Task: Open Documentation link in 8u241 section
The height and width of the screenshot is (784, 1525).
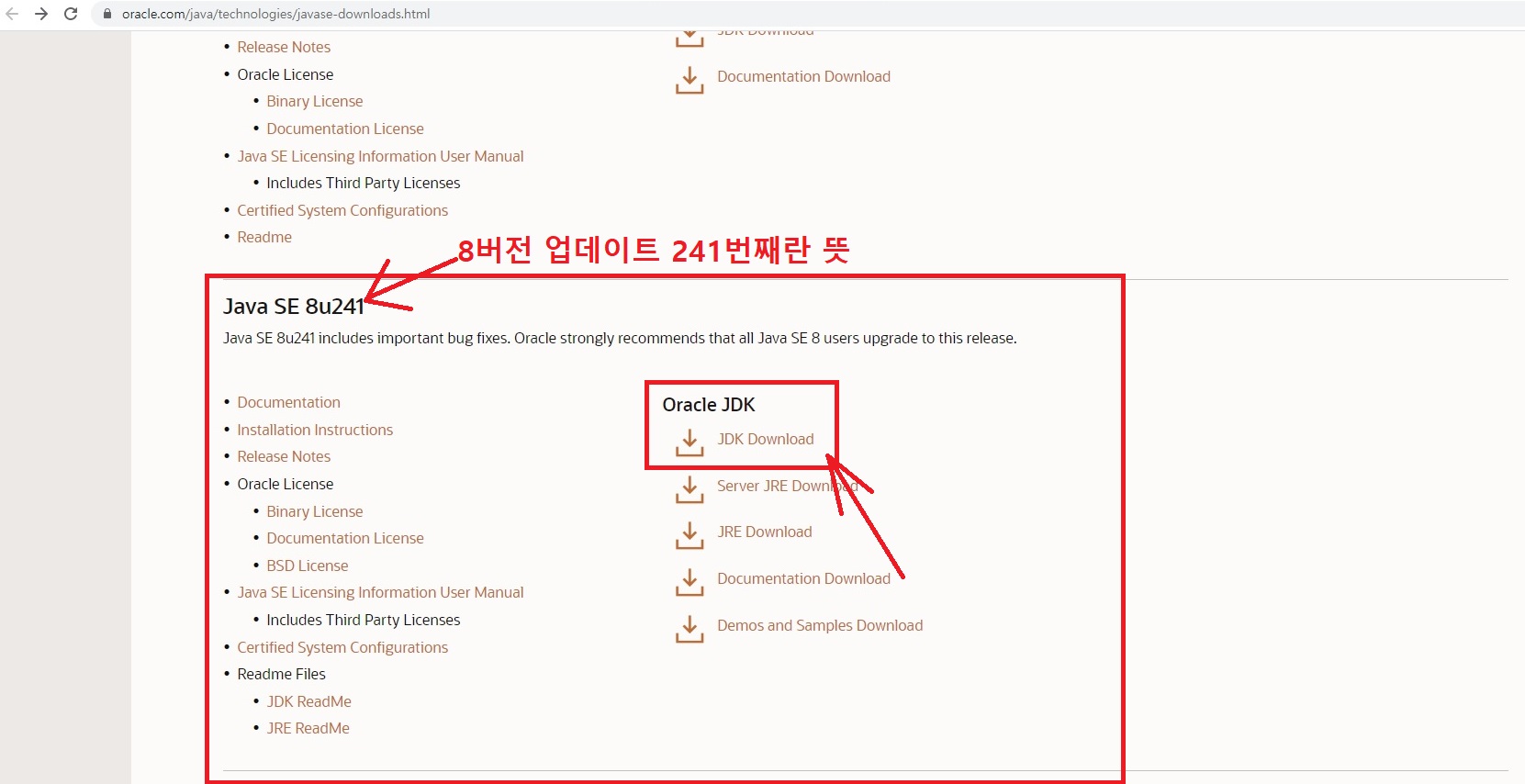Action: [x=288, y=402]
